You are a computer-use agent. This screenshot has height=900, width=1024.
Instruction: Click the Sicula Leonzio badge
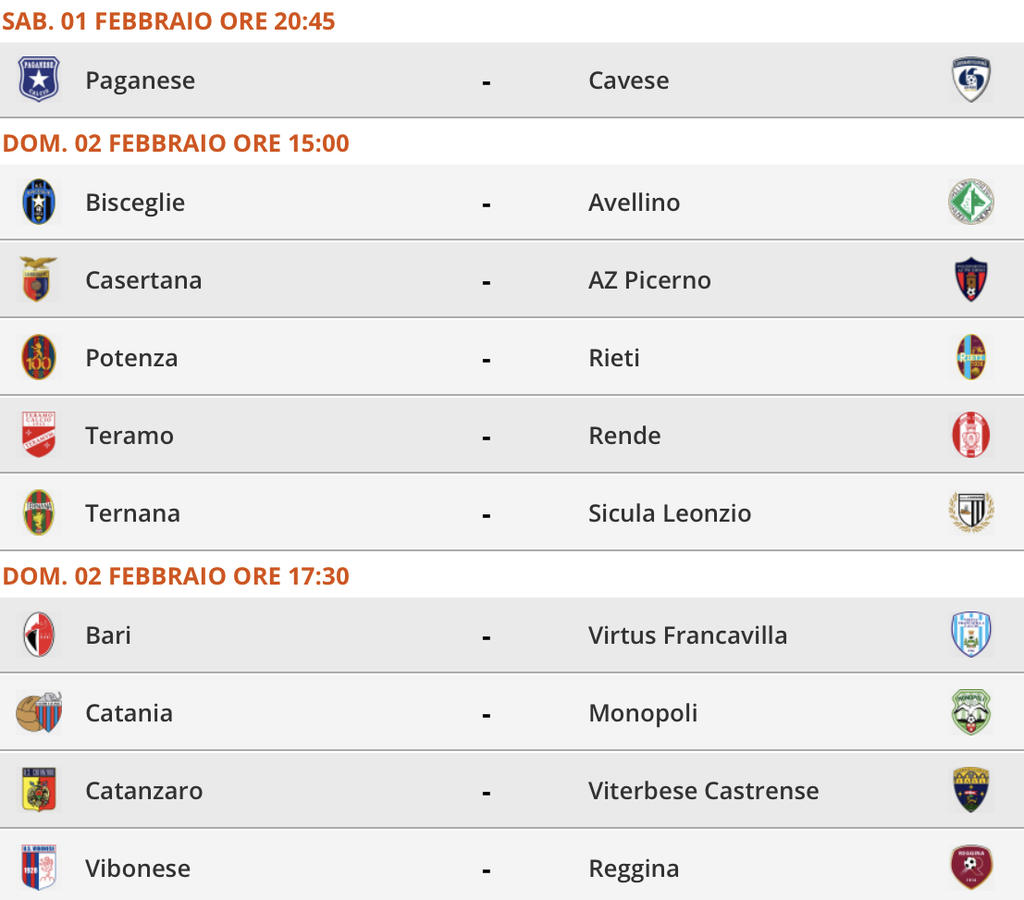970,513
